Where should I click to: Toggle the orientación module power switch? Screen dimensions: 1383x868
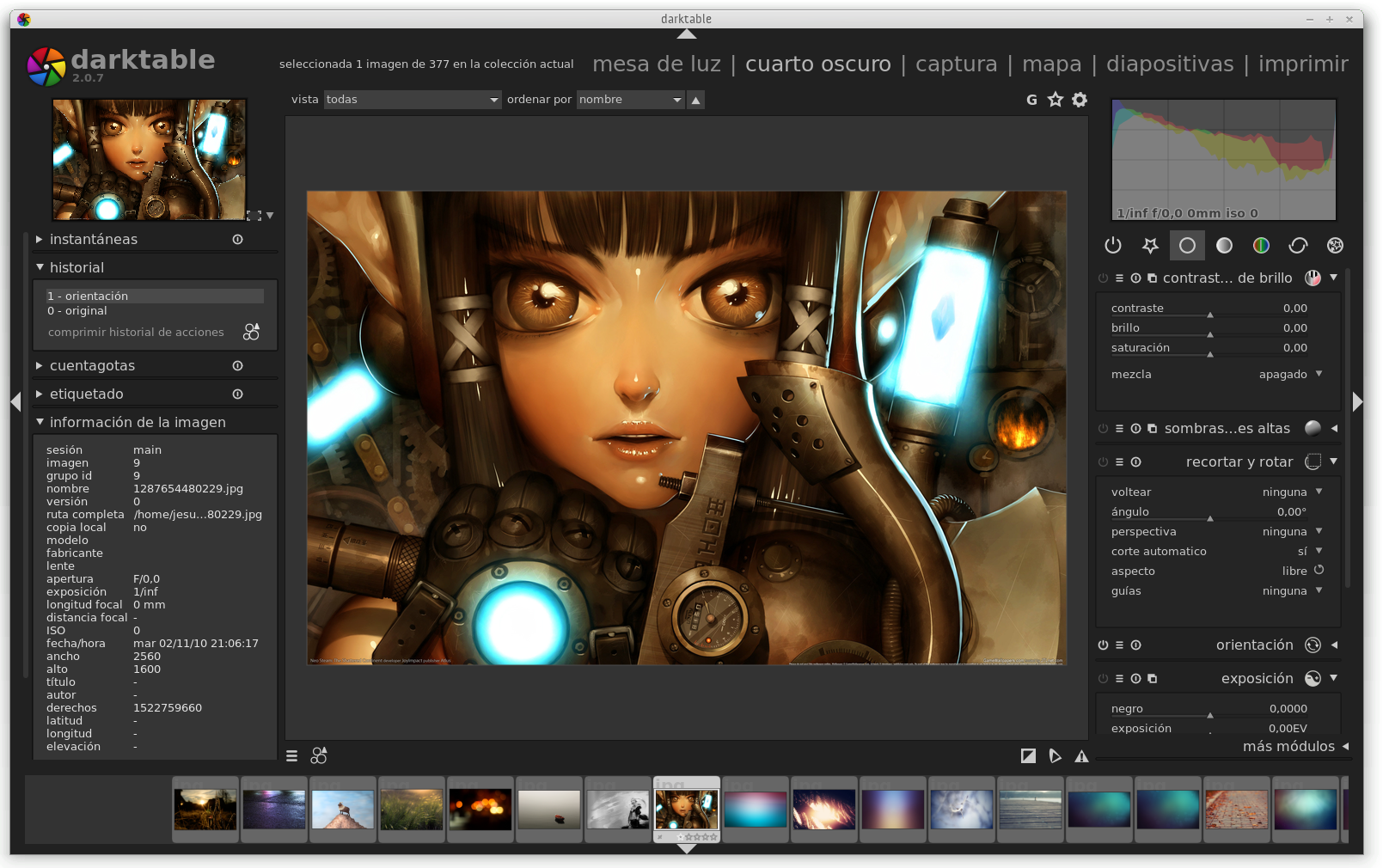pos(1103,645)
